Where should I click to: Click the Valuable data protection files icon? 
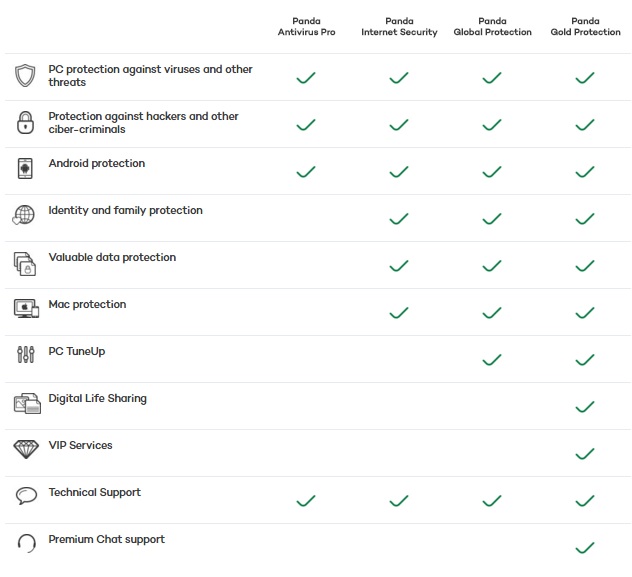pyautogui.click(x=25, y=263)
